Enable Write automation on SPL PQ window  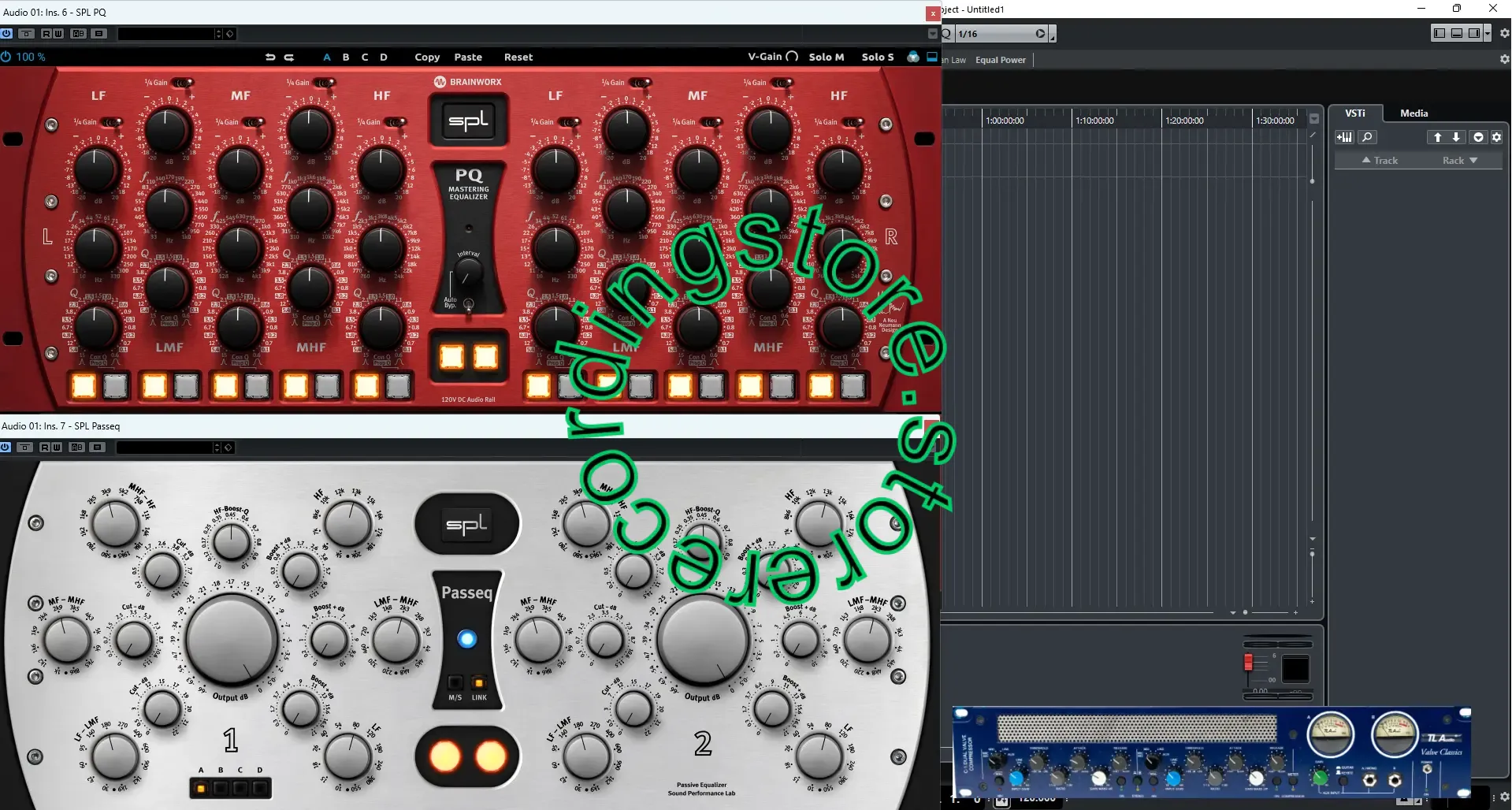[x=58, y=34]
